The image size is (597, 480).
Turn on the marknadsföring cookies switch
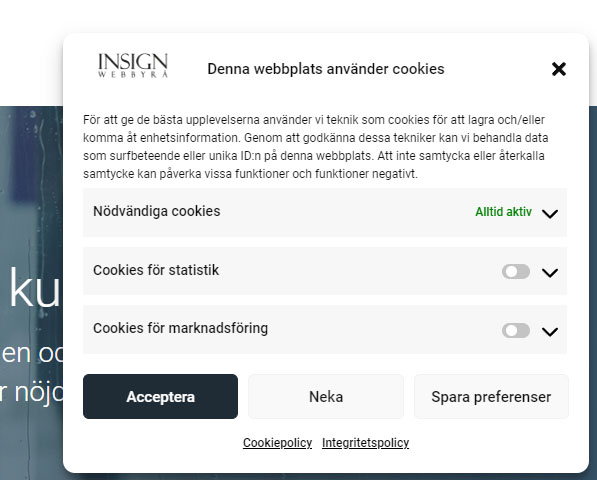(516, 330)
